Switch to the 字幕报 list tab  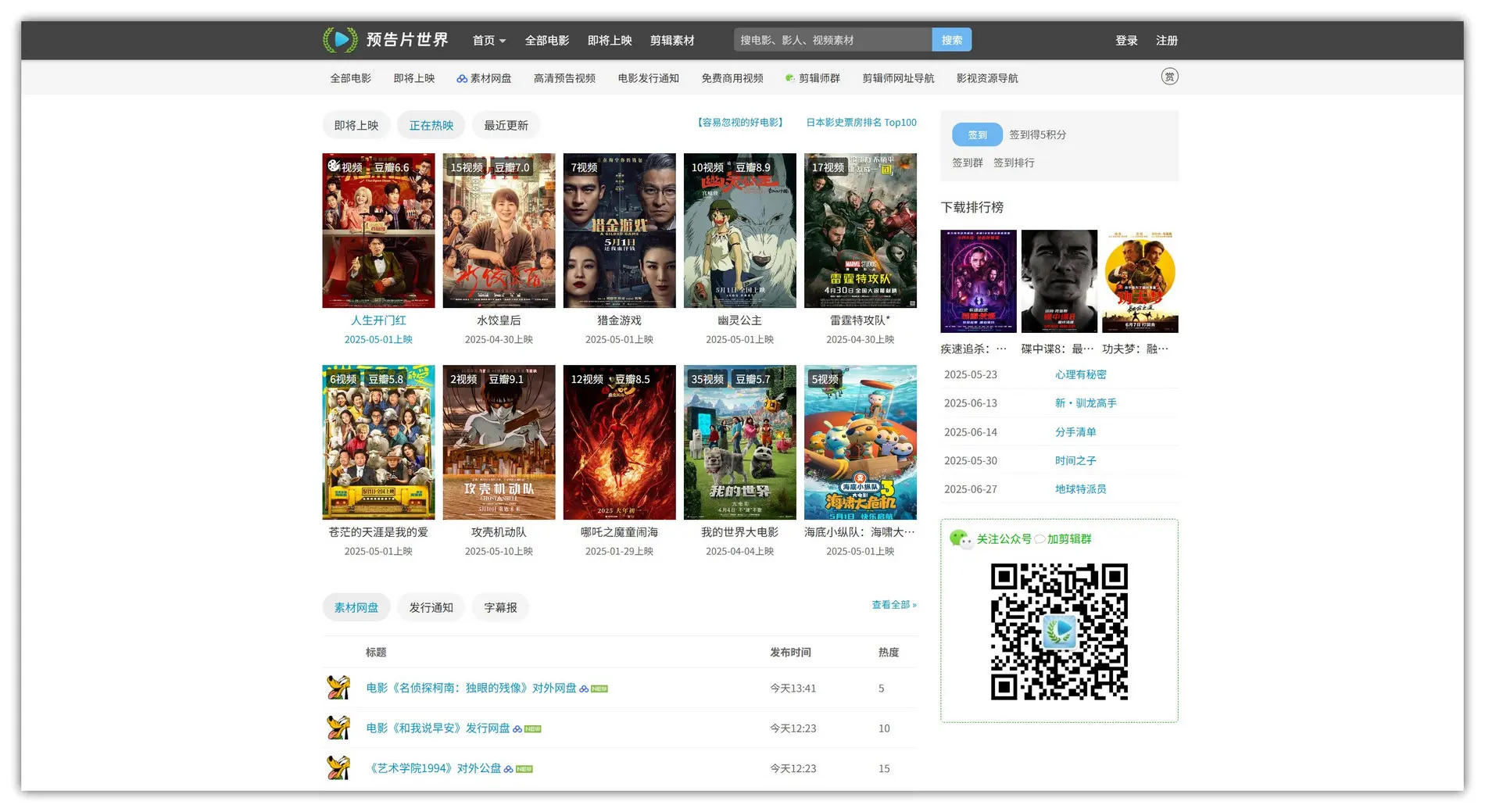point(500,607)
